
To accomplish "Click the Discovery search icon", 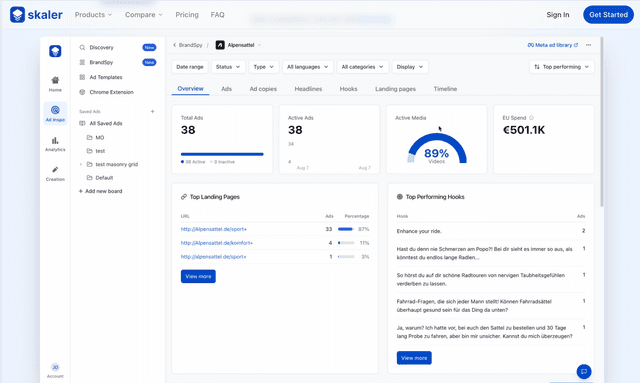I will [x=82, y=47].
